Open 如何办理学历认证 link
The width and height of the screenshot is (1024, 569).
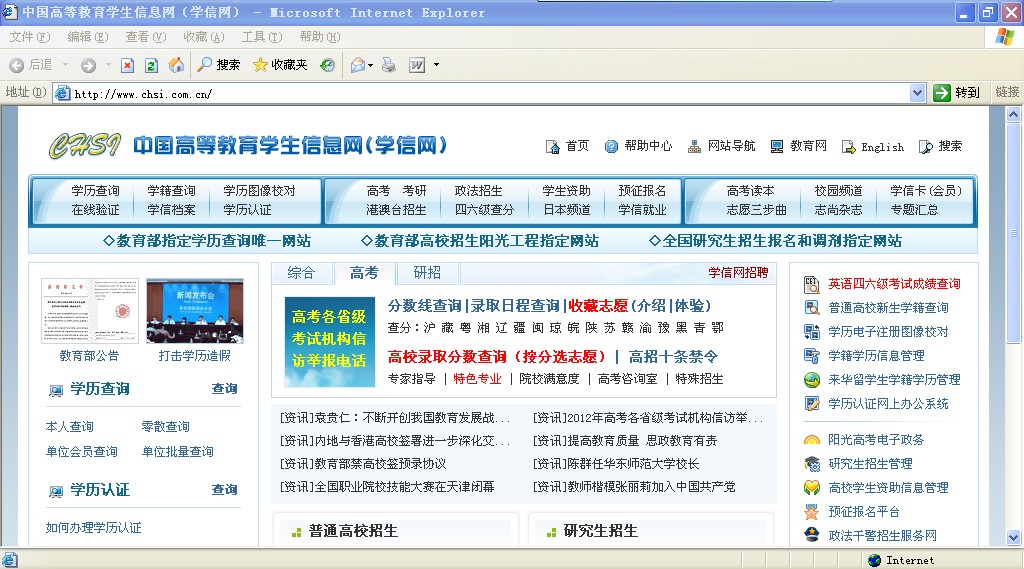pos(93,528)
